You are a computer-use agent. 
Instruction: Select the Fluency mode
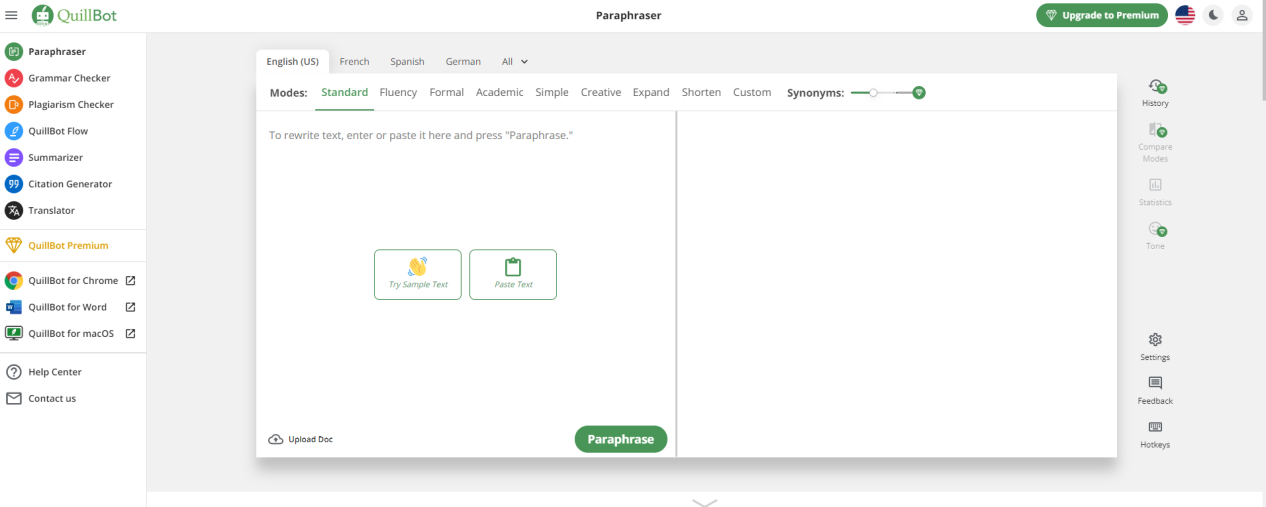398,92
